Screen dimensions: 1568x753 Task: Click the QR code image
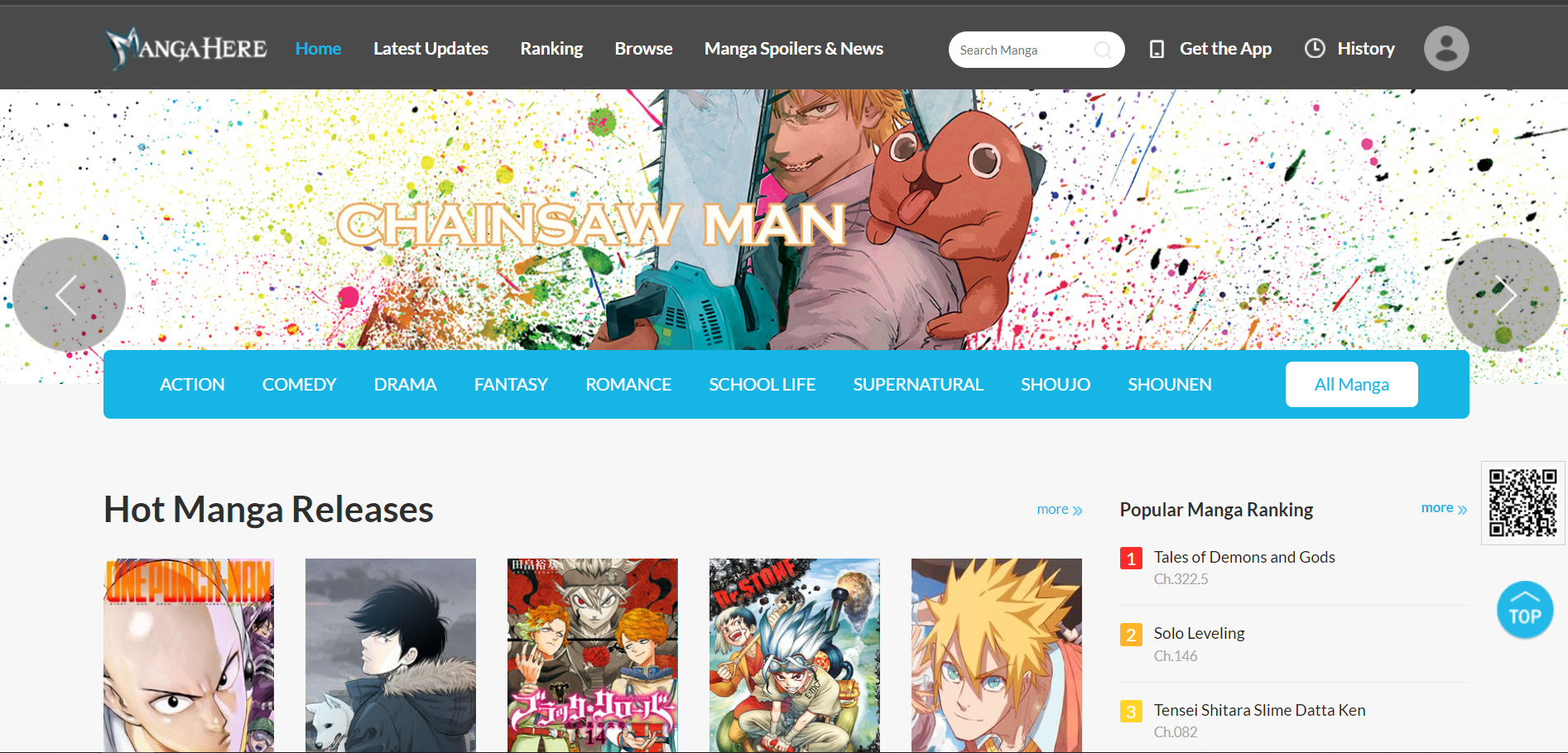point(1522,502)
